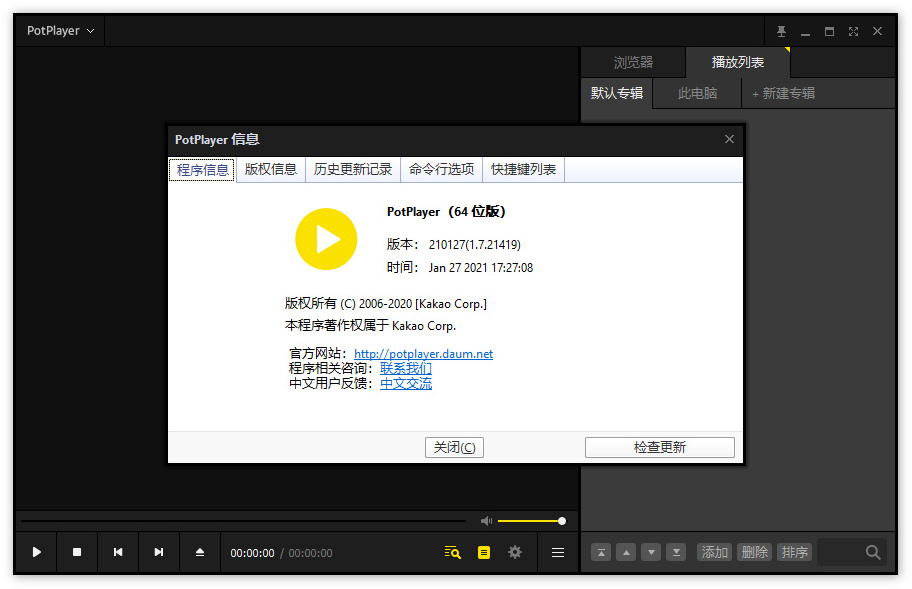912x589 pixels.
Task: Click the eject open-media icon
Action: click(x=199, y=551)
